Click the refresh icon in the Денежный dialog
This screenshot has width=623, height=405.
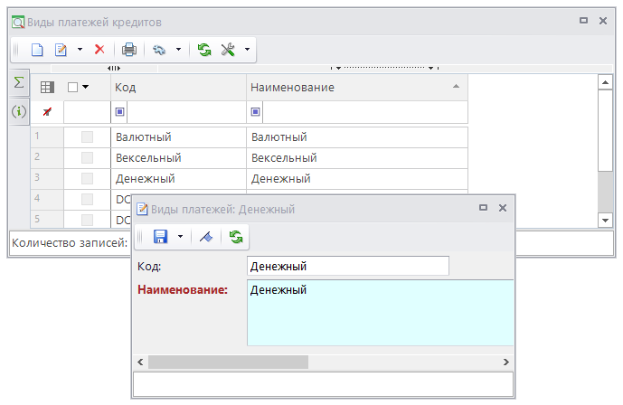235,237
